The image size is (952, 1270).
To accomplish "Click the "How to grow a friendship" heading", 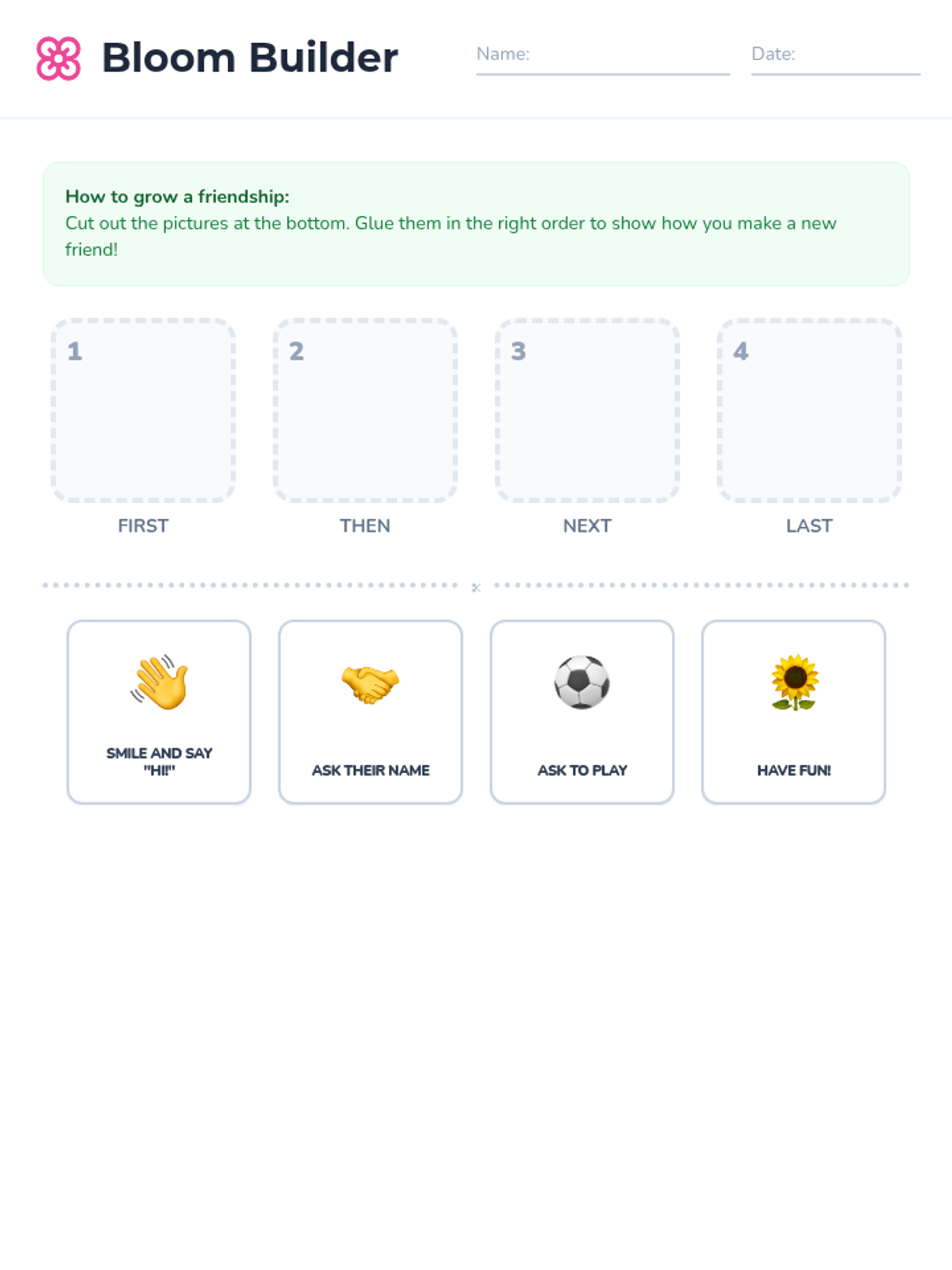I will point(177,196).
